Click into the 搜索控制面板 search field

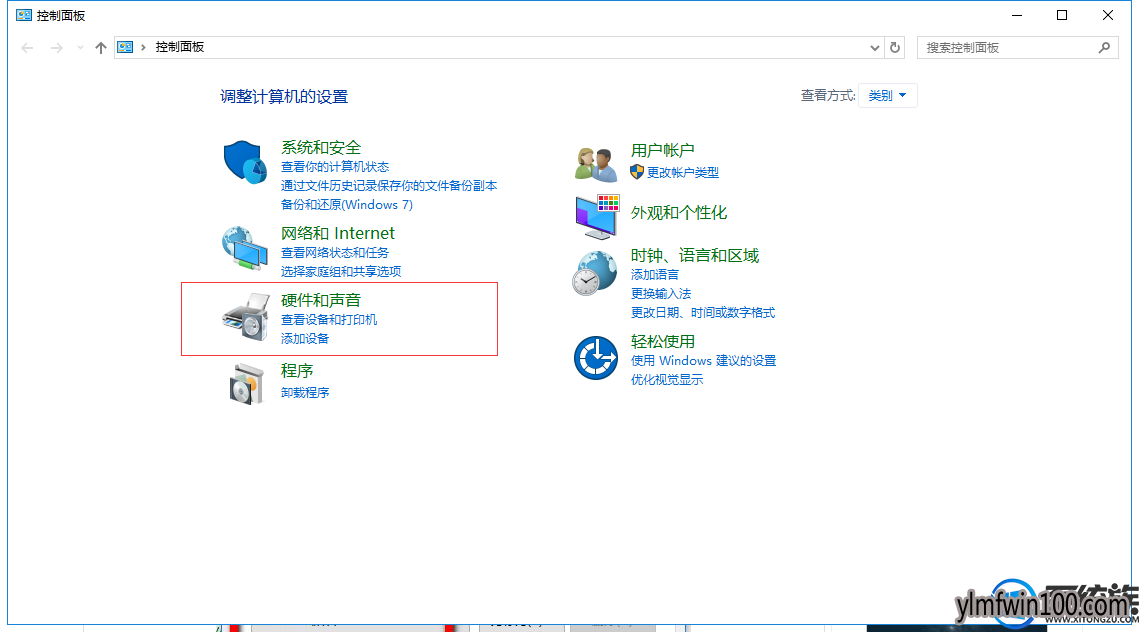pos(1017,47)
